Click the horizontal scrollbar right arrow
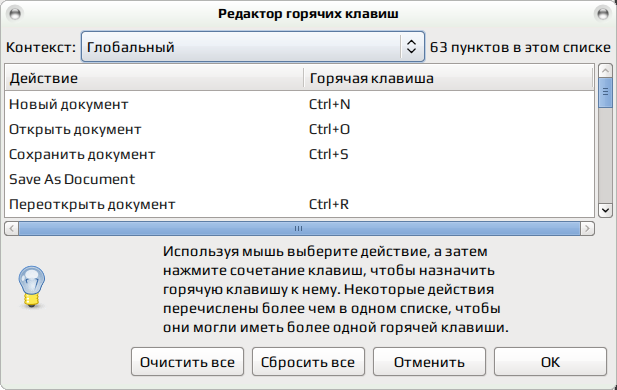 (587, 228)
